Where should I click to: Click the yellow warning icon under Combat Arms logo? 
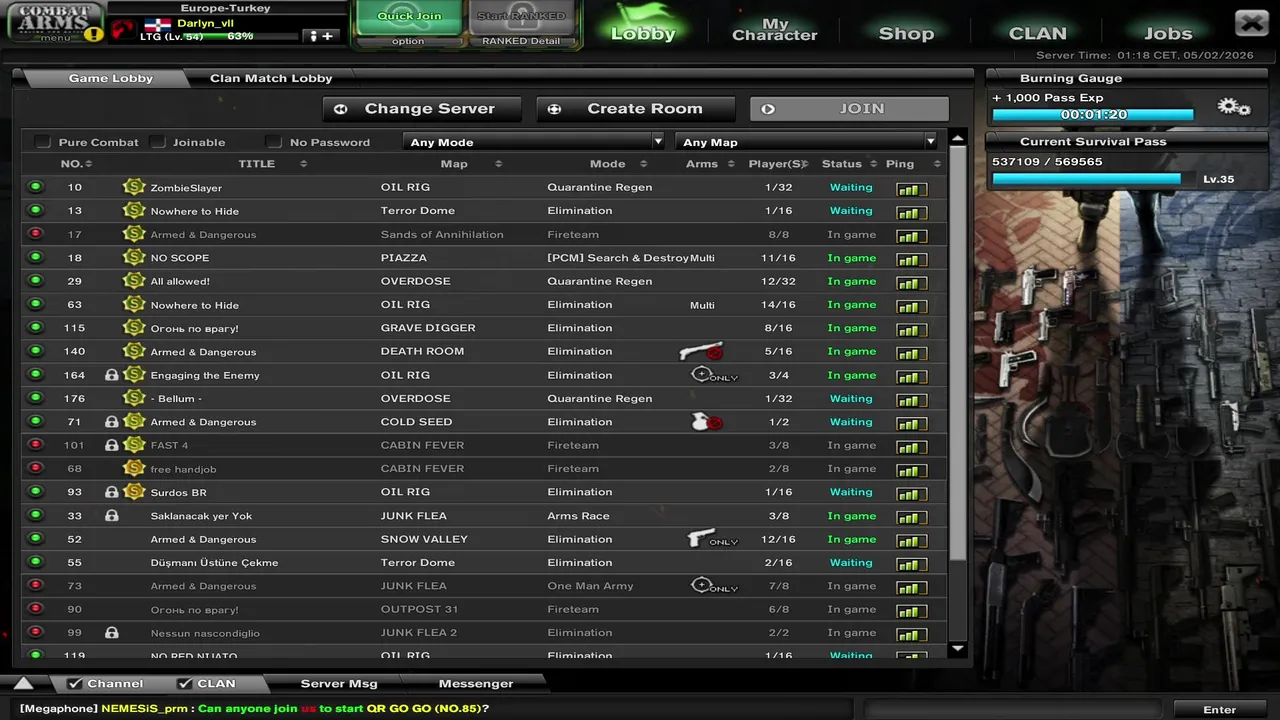point(93,34)
